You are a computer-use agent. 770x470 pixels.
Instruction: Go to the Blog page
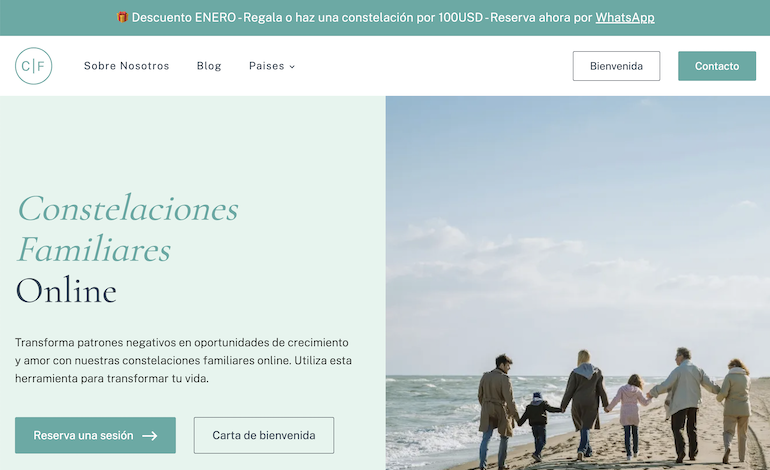(x=209, y=66)
